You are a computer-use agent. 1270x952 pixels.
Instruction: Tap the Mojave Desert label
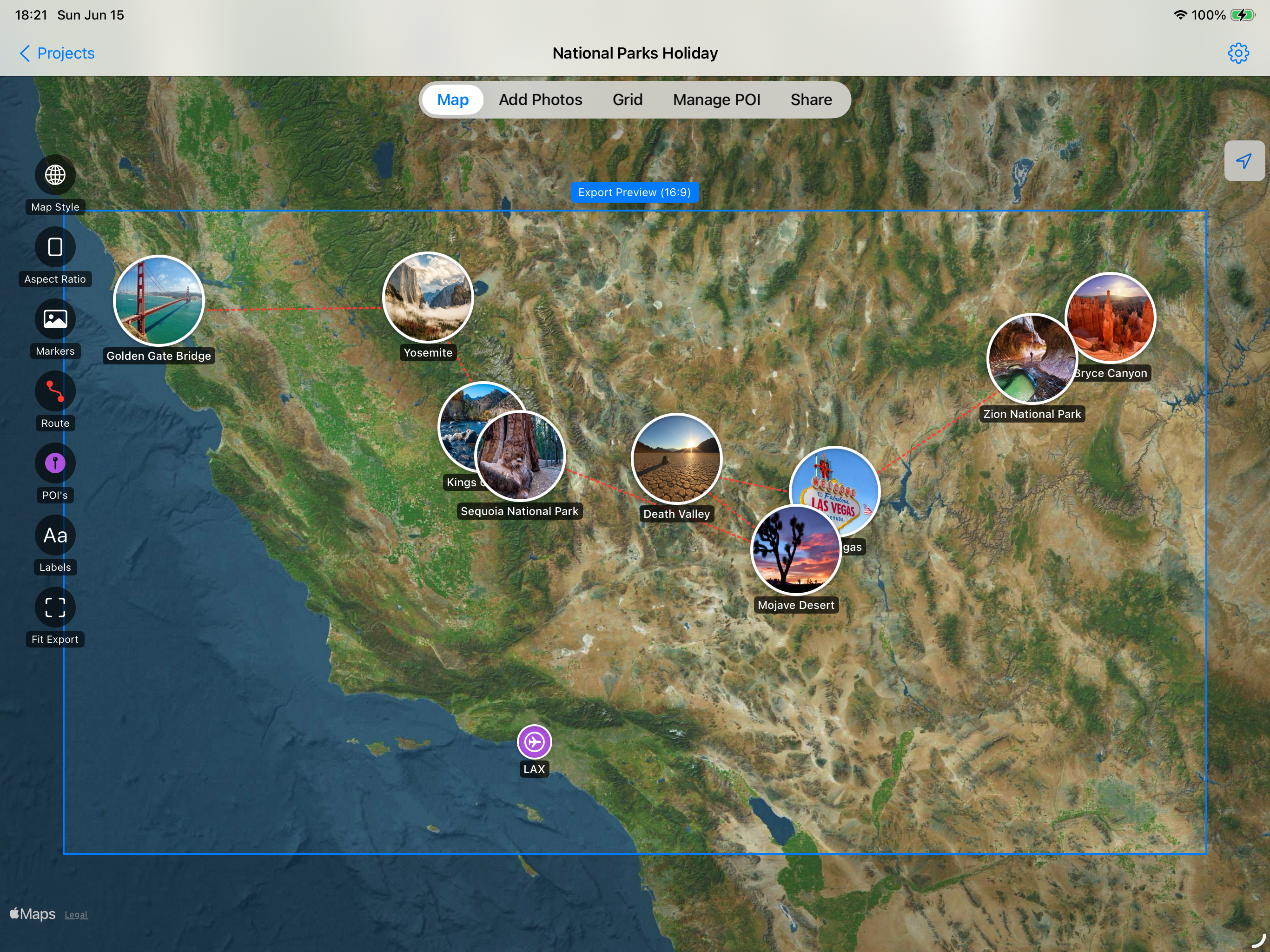[x=796, y=605]
